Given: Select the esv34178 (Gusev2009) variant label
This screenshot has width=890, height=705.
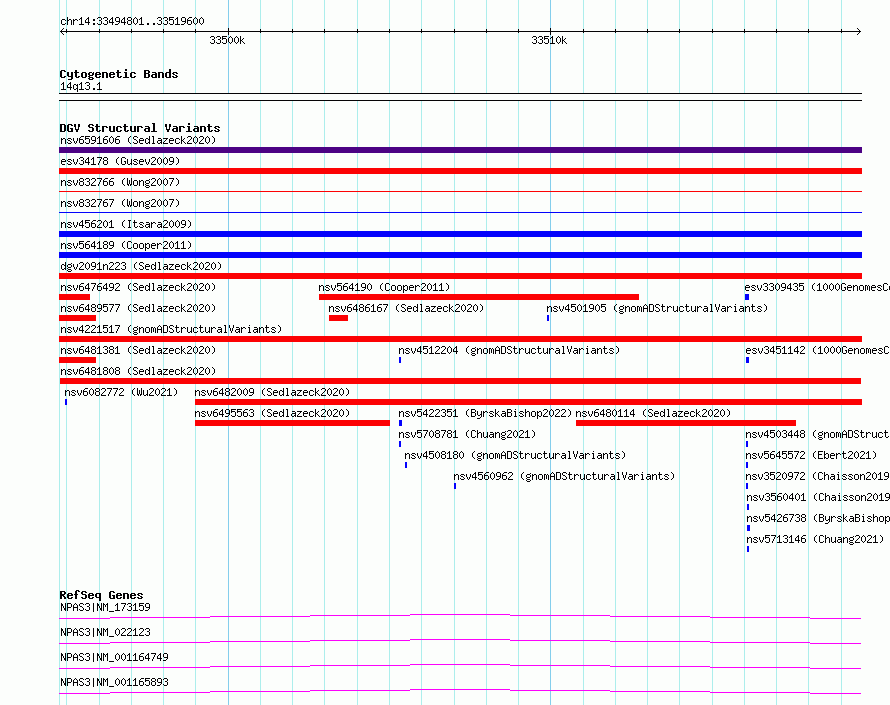Looking at the screenshot, I should click(120, 161).
